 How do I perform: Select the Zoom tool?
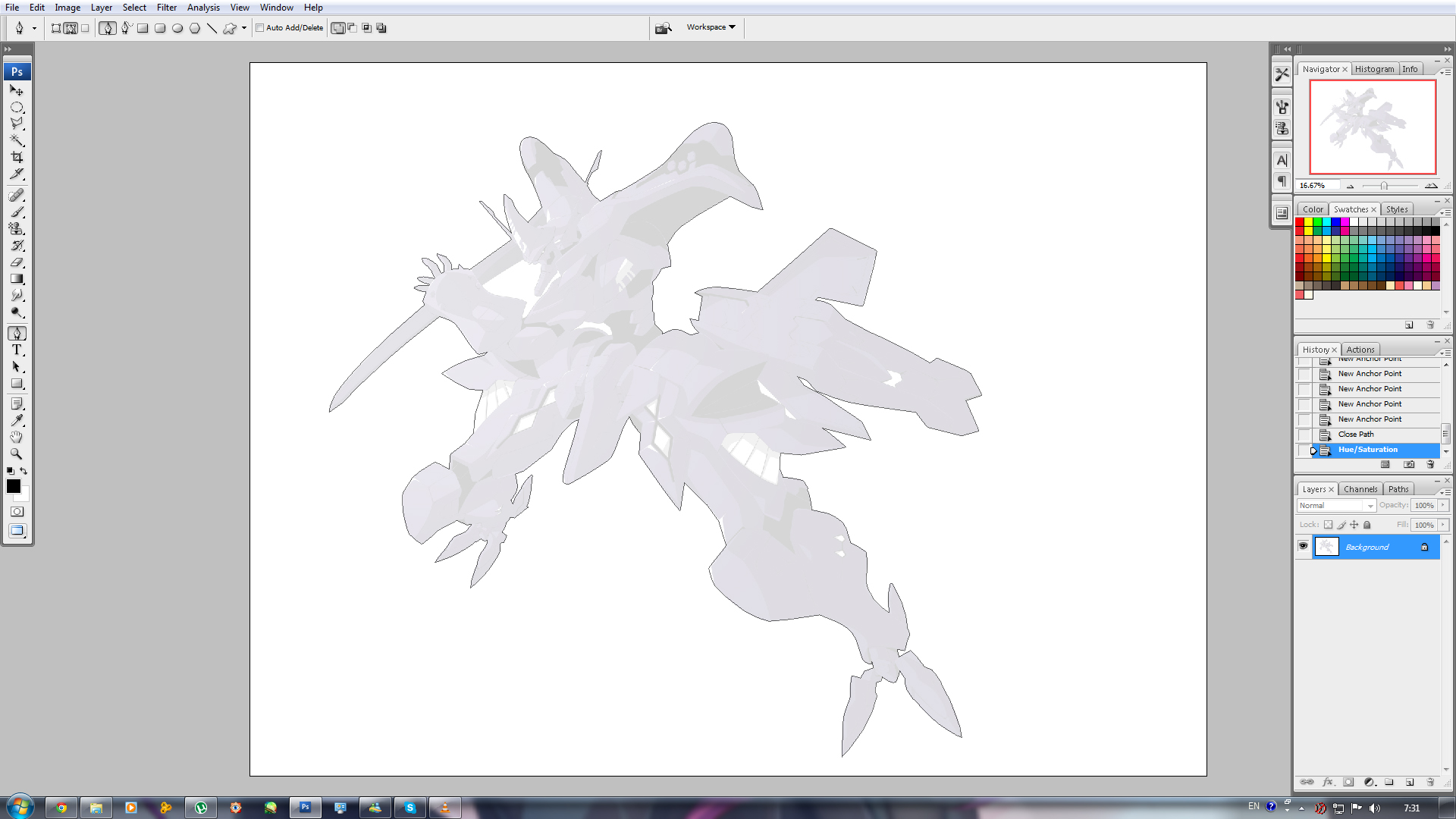point(17,453)
